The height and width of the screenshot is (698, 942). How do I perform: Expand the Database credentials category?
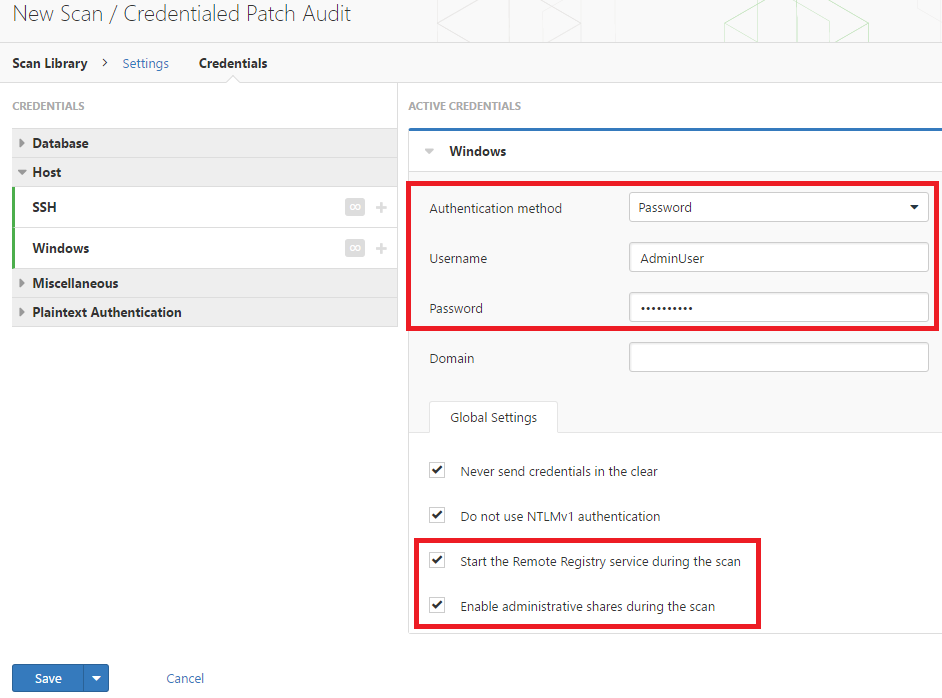pyautogui.click(x=204, y=143)
